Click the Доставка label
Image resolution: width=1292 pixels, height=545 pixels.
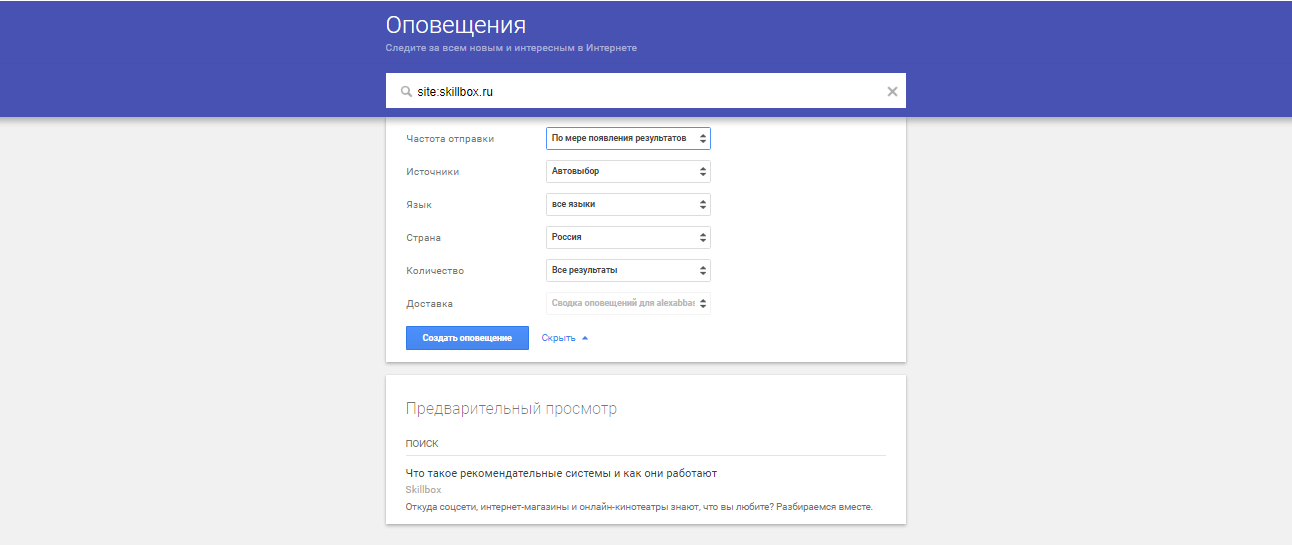[430, 304]
